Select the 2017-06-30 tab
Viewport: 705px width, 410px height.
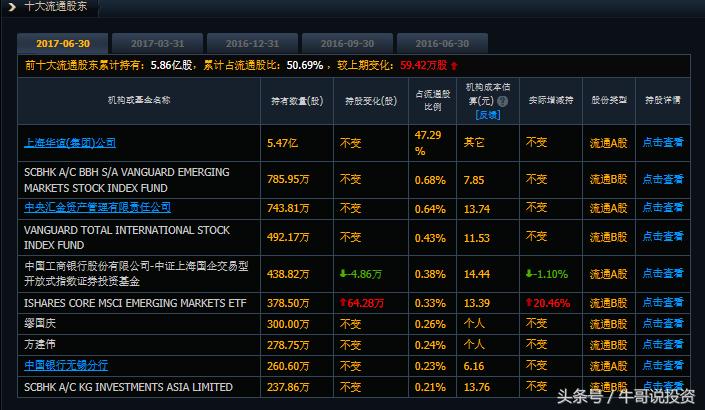pos(63,44)
